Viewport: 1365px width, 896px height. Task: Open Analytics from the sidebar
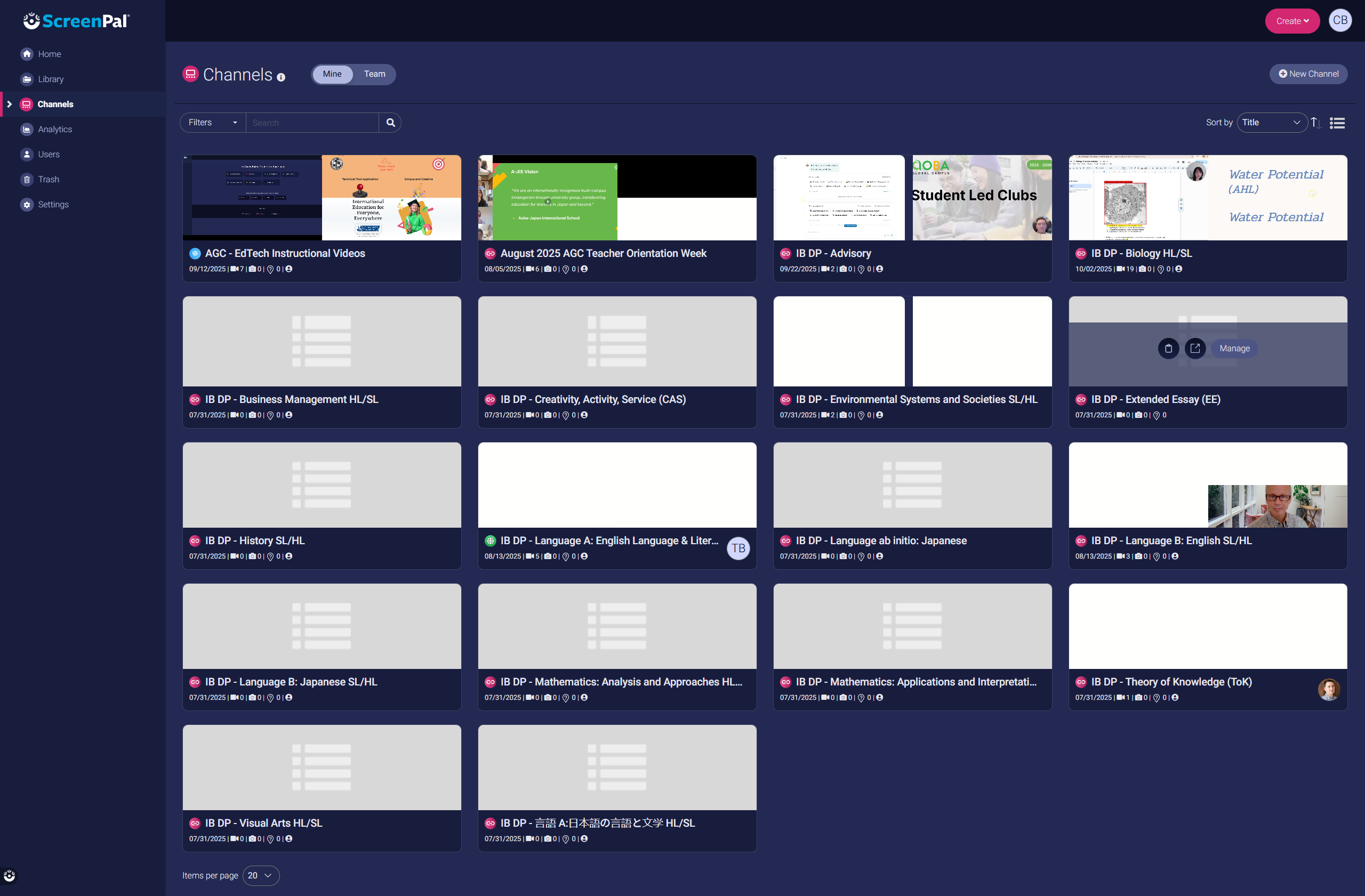pyautogui.click(x=55, y=129)
